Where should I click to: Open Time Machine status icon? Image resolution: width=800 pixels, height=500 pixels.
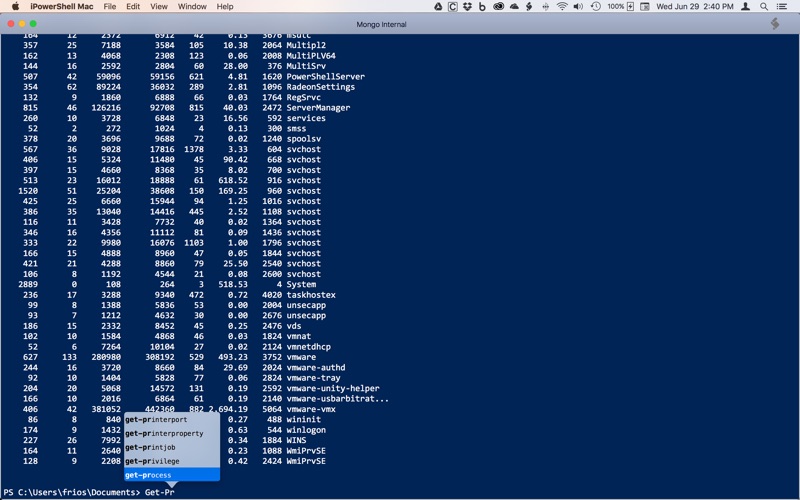point(595,7)
